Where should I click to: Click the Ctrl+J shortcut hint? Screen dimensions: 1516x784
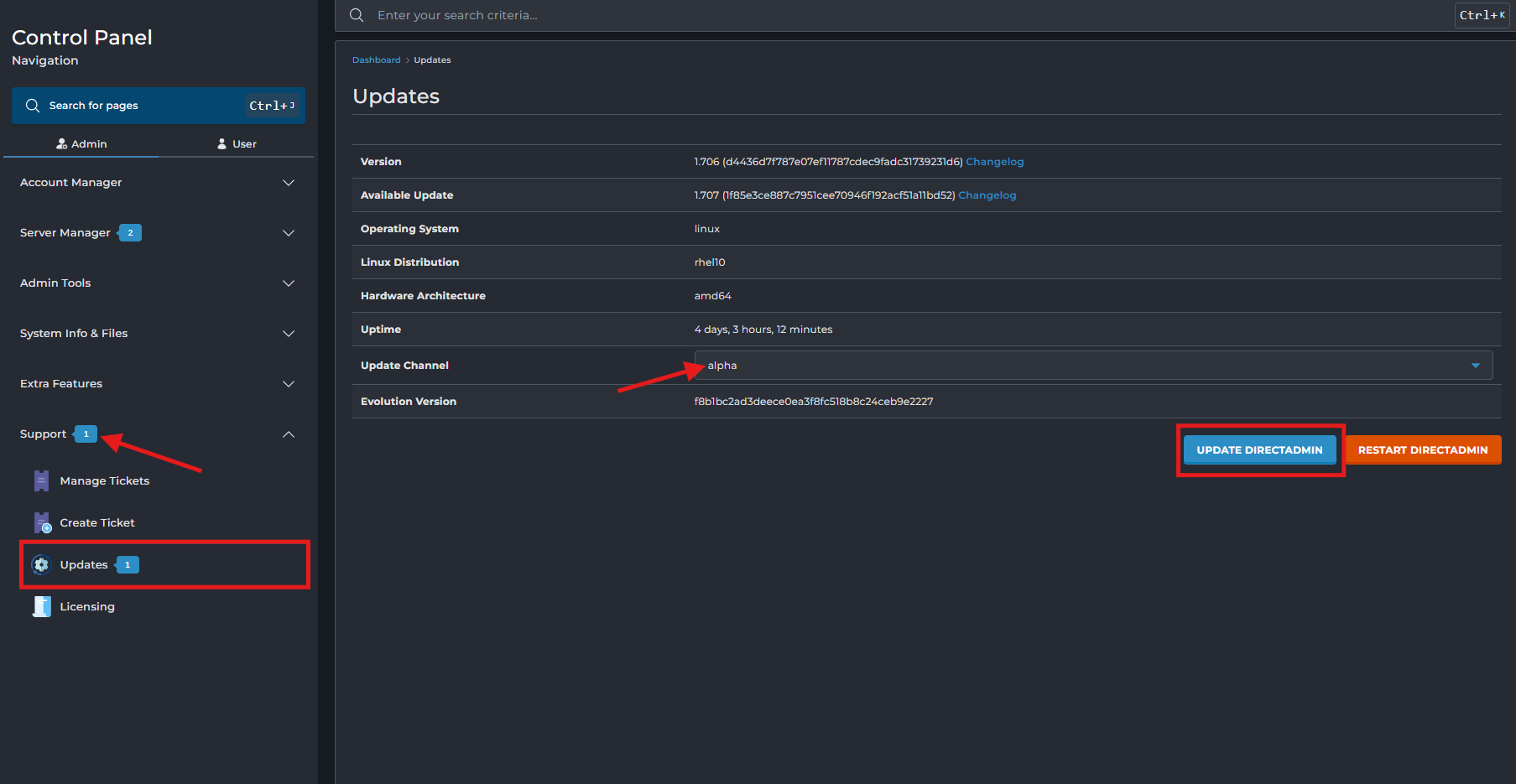point(272,106)
